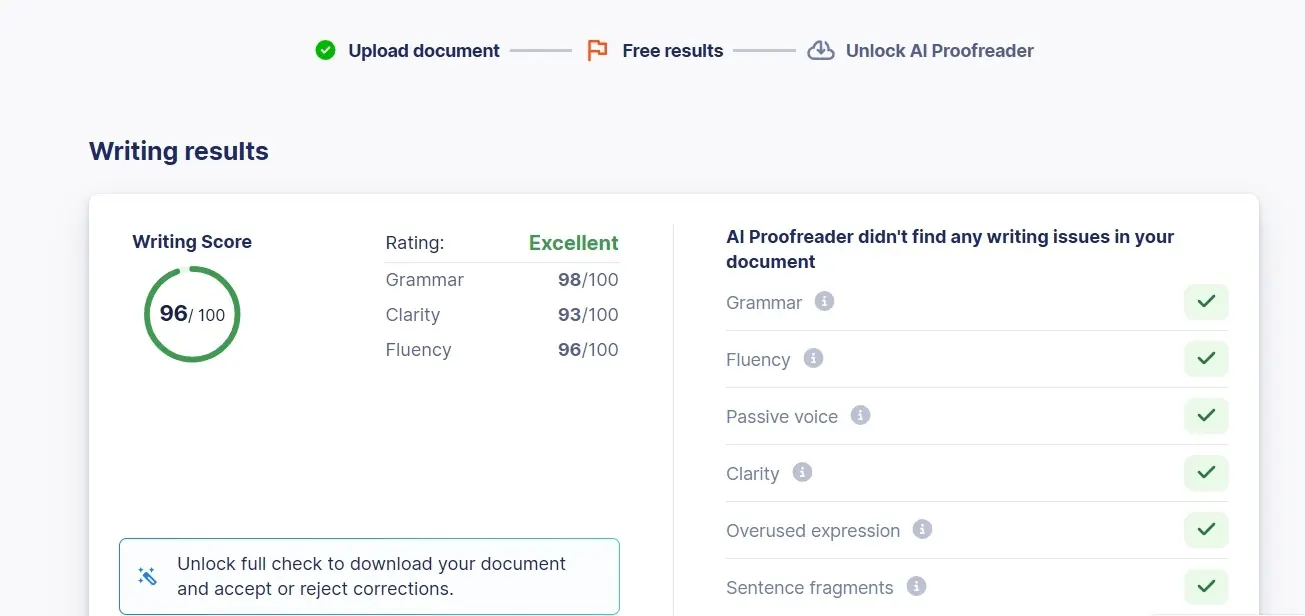Click the info icon next to Fluency
Image resolution: width=1305 pixels, height=616 pixels.
(813, 358)
